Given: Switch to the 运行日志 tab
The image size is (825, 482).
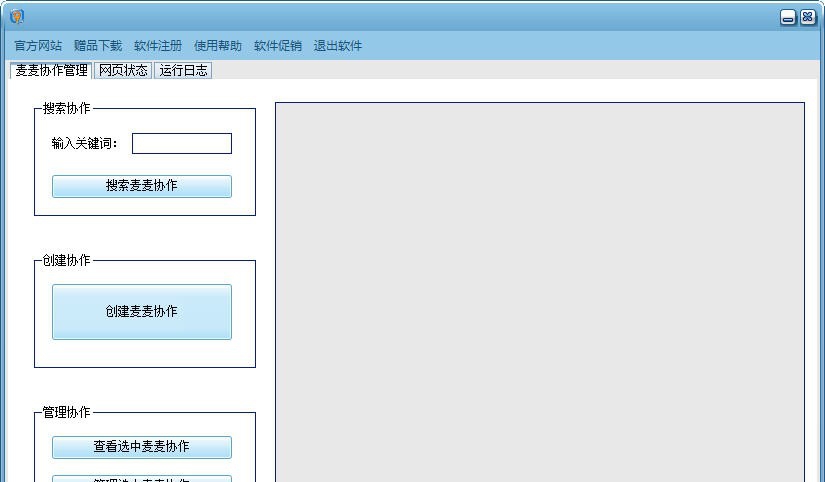Looking at the screenshot, I should click(x=183, y=71).
